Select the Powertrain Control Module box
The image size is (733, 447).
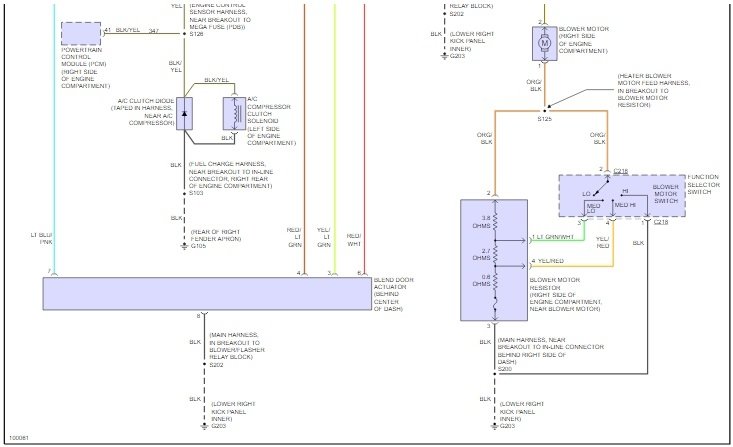coord(81,34)
